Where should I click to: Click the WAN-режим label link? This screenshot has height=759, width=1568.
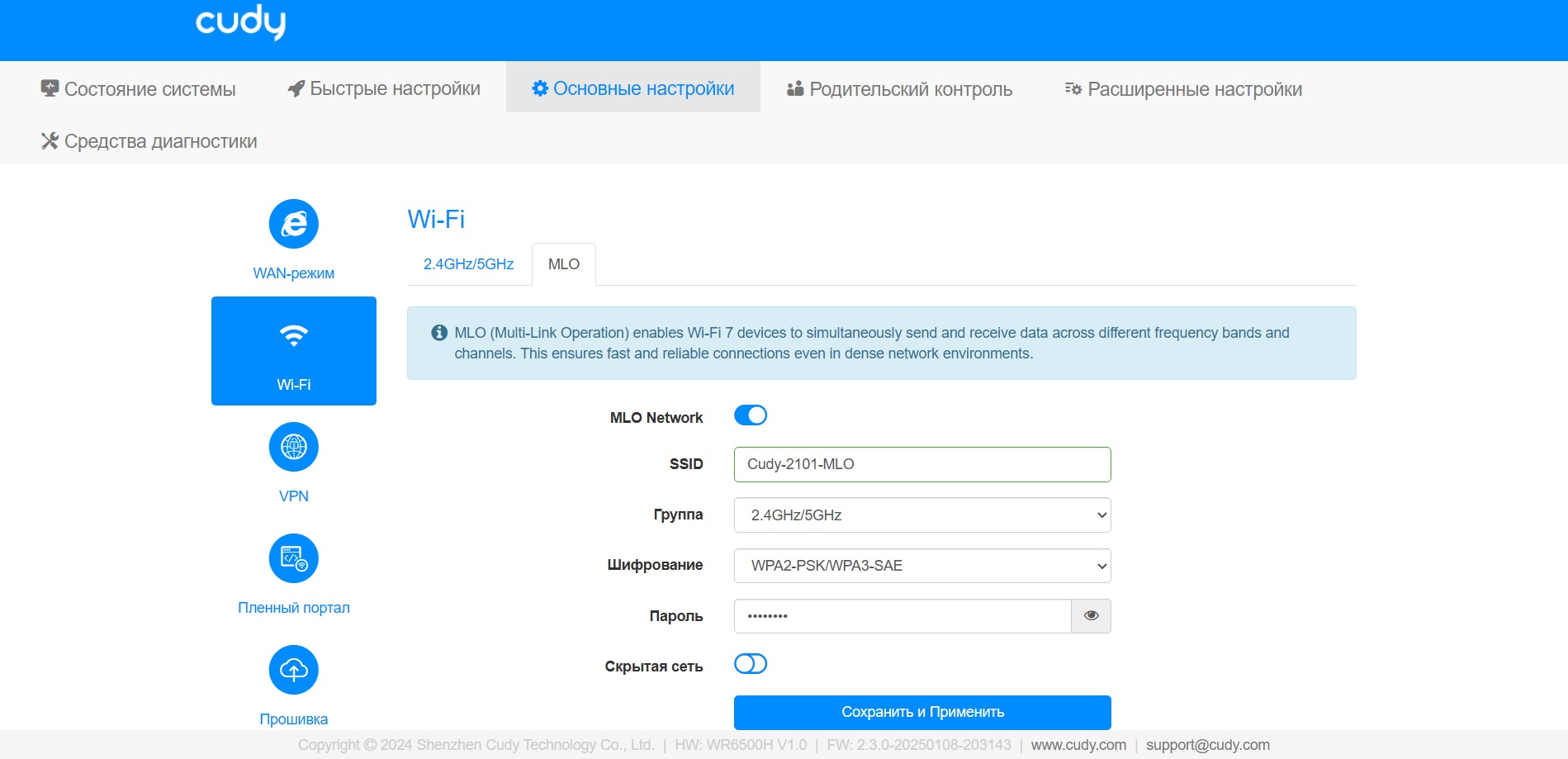[294, 273]
